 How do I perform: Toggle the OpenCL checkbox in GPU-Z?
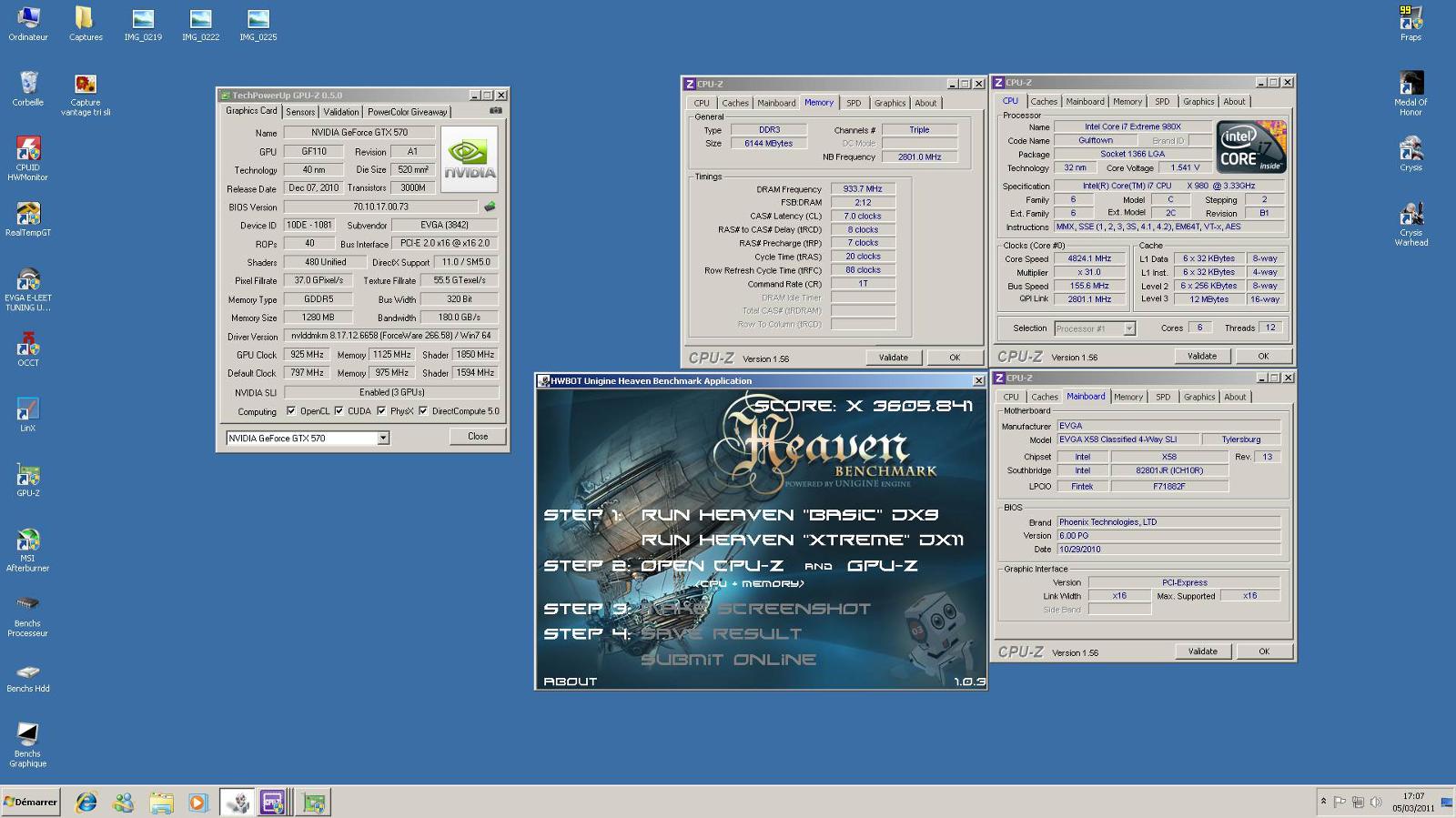pyautogui.click(x=290, y=411)
